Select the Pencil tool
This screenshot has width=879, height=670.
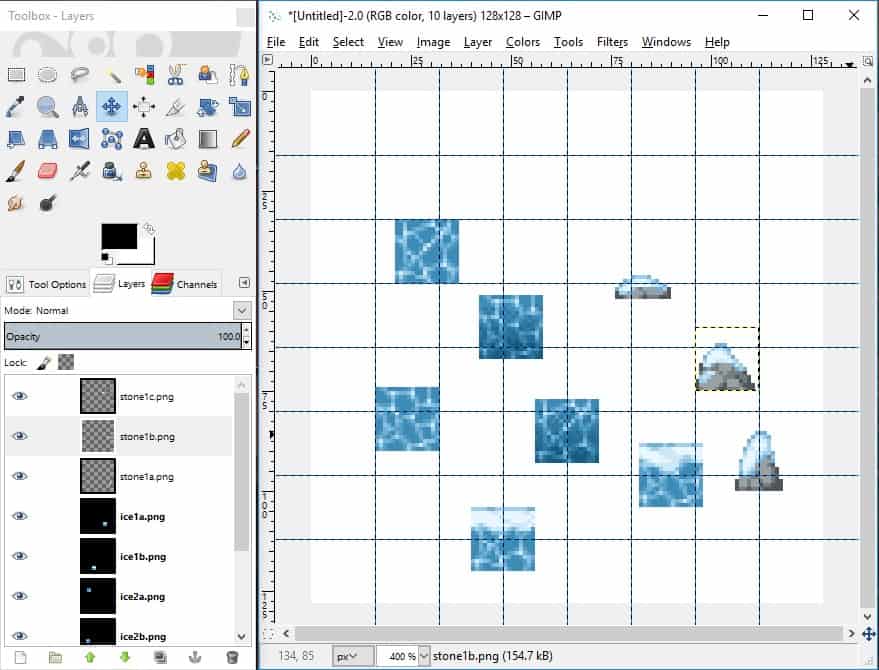point(240,138)
